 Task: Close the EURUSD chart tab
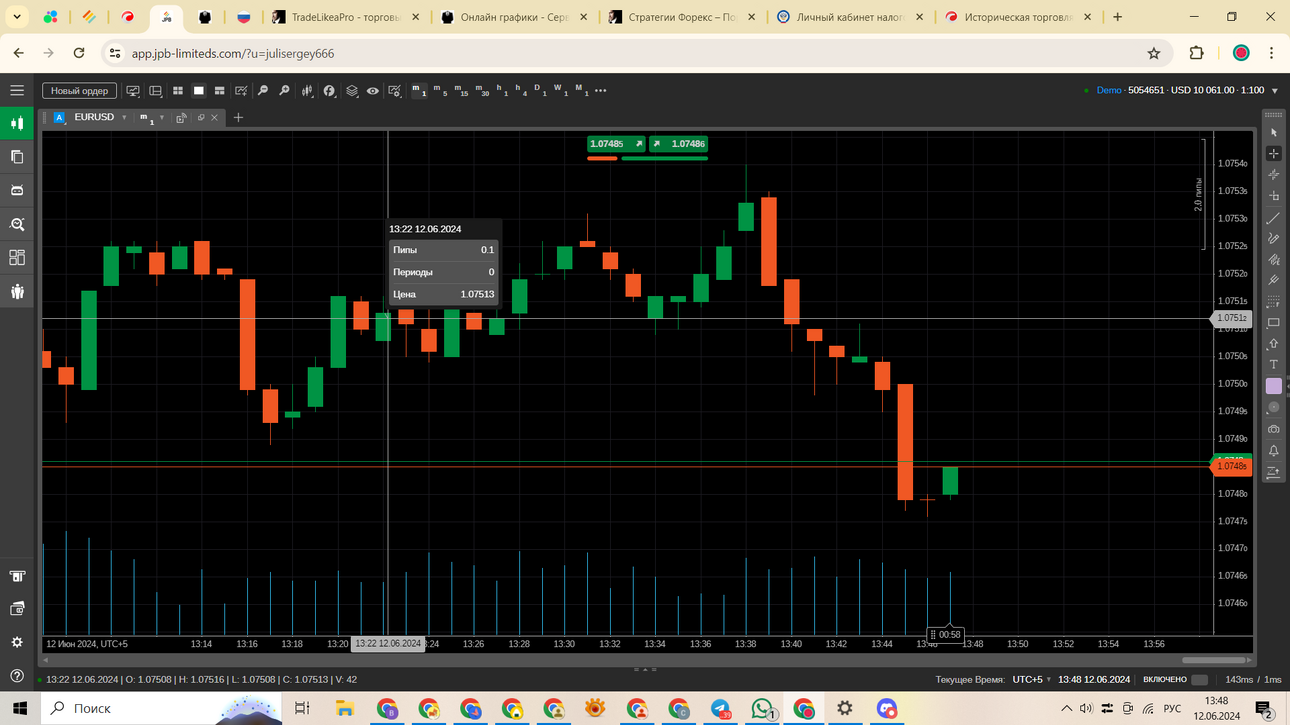point(214,118)
